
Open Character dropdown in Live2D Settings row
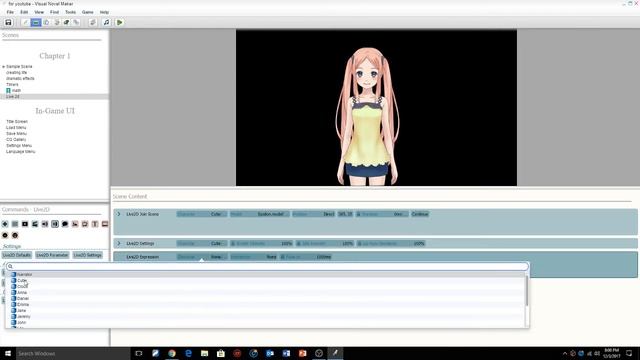(202, 243)
